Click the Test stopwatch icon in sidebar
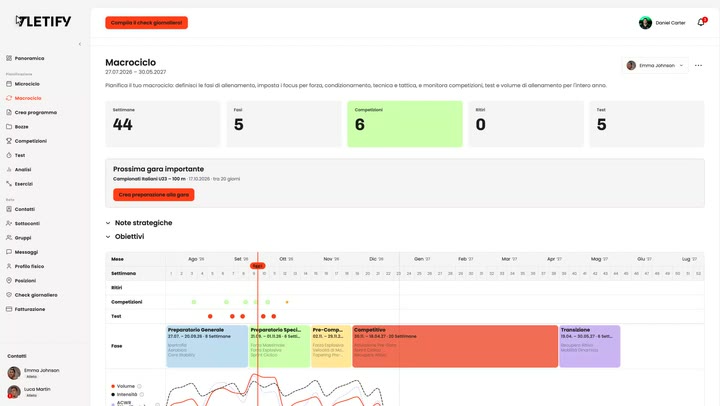Screen dimensions: 720x406 pos(9,155)
